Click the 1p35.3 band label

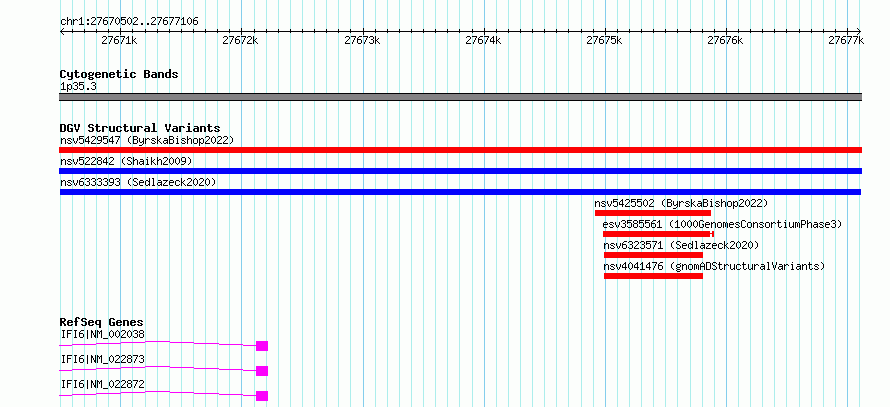click(78, 86)
